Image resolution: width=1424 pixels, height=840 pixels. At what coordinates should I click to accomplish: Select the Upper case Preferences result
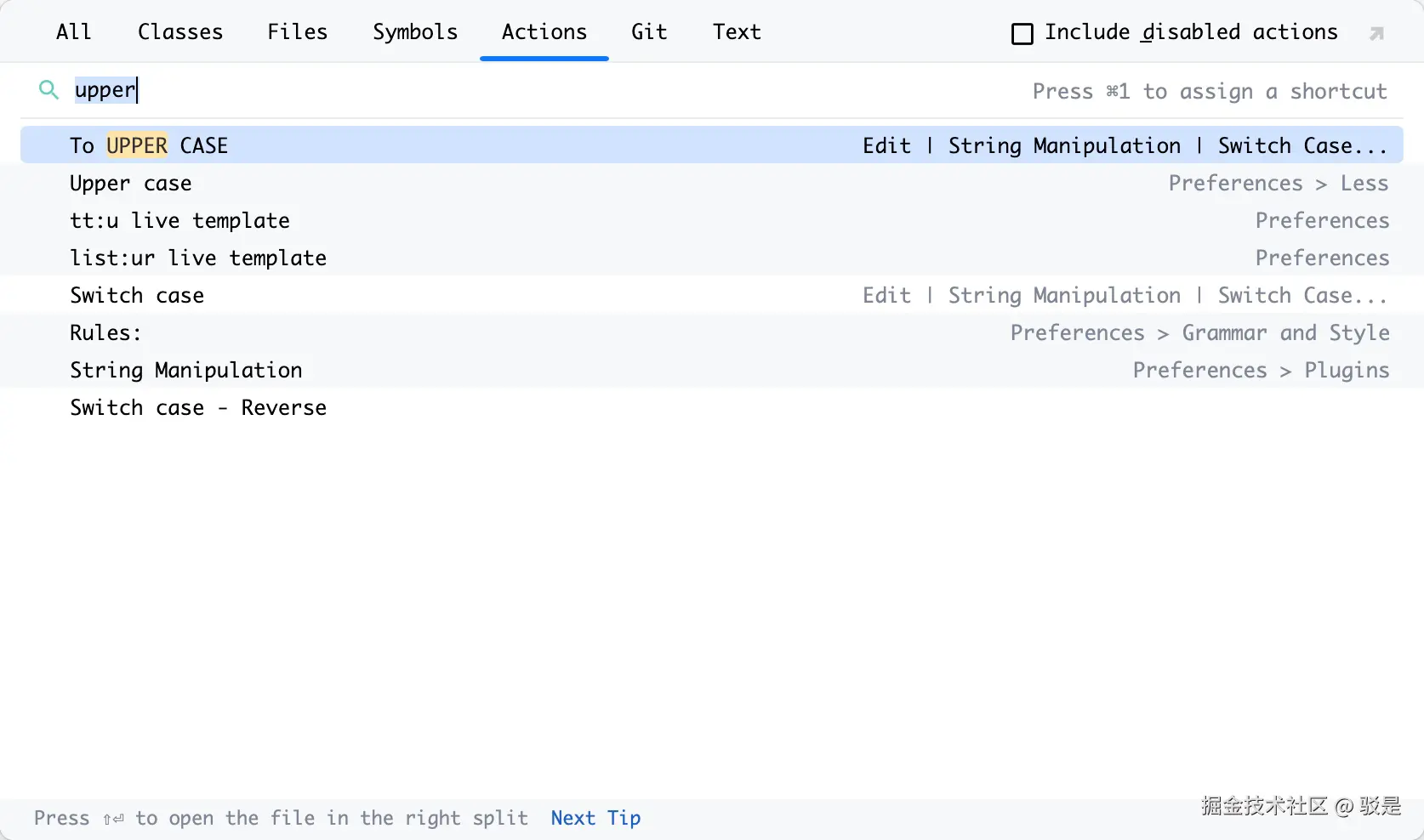pyautogui.click(x=131, y=184)
